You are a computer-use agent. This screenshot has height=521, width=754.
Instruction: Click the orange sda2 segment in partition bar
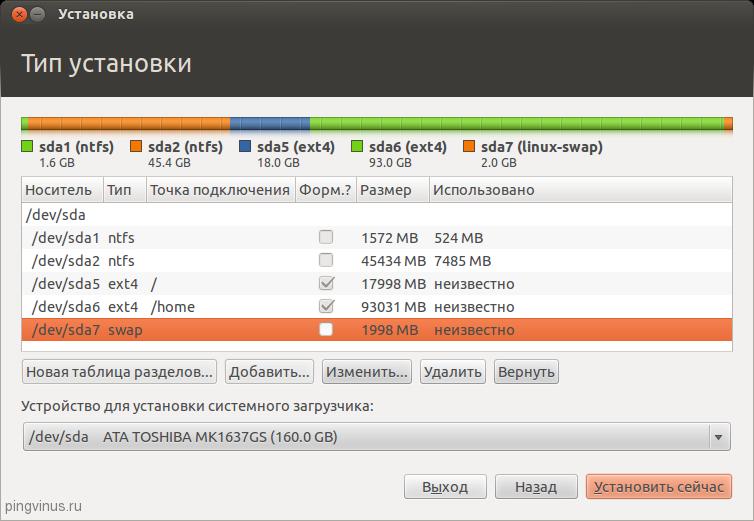pos(129,124)
